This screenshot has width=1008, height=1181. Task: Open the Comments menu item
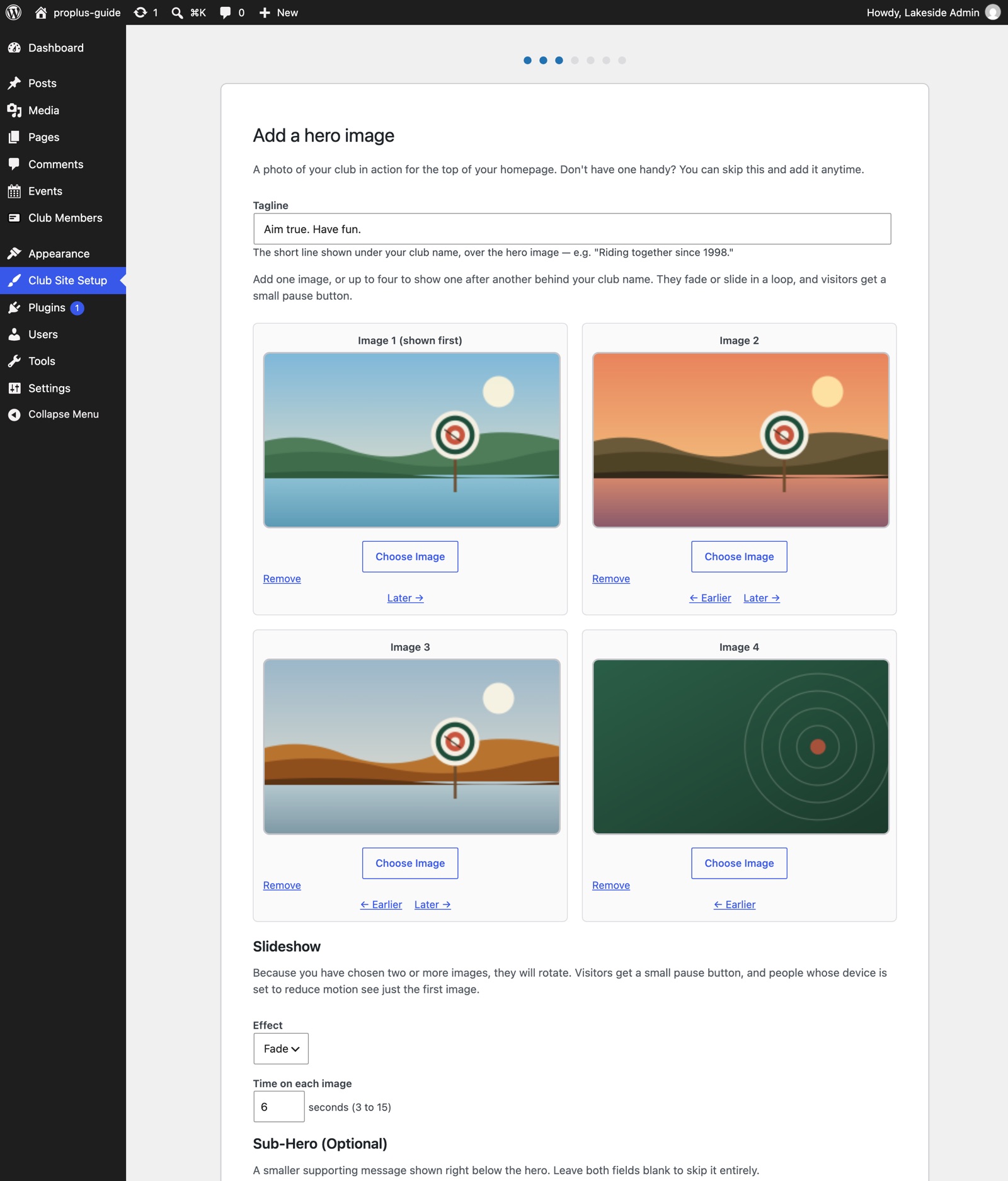[x=63, y=164]
